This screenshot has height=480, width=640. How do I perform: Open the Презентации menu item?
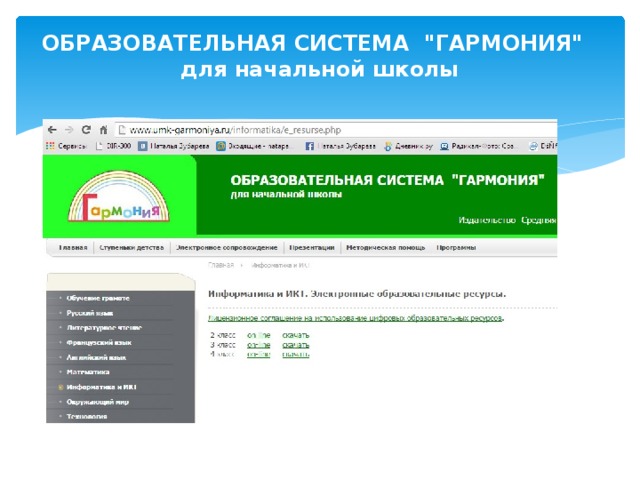coord(311,247)
